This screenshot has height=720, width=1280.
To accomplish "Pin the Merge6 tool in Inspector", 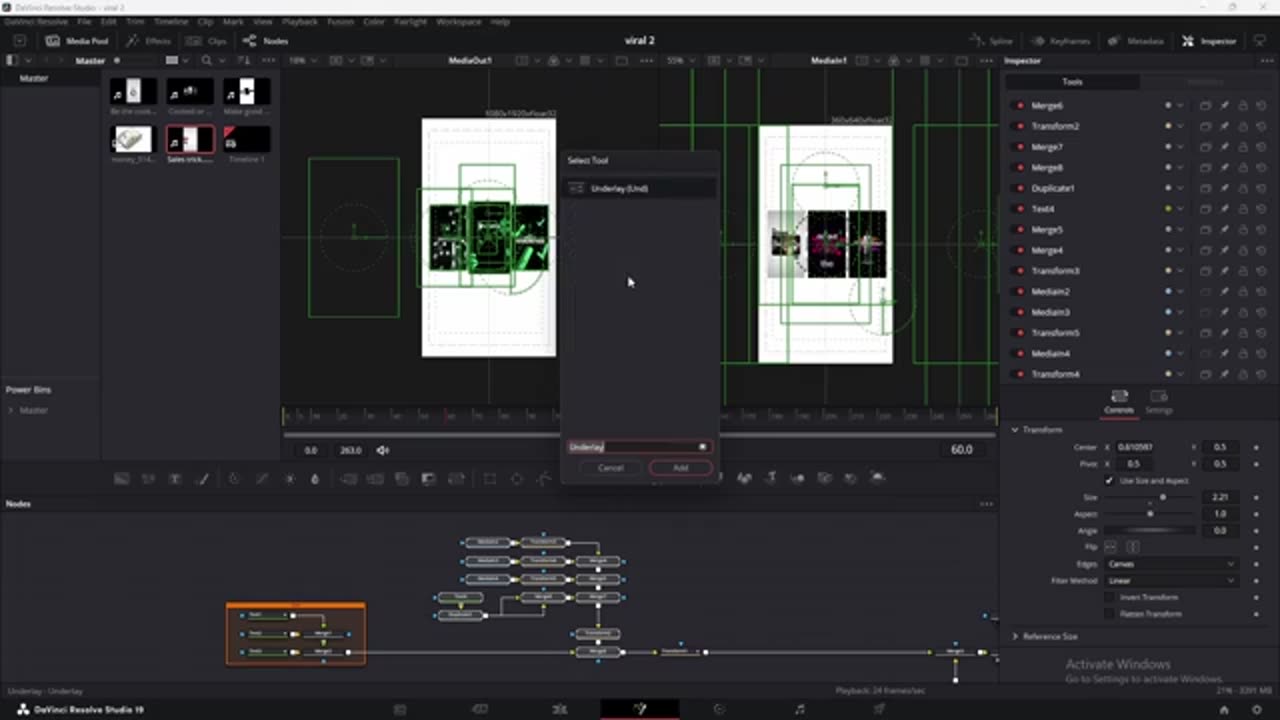I will [1224, 105].
